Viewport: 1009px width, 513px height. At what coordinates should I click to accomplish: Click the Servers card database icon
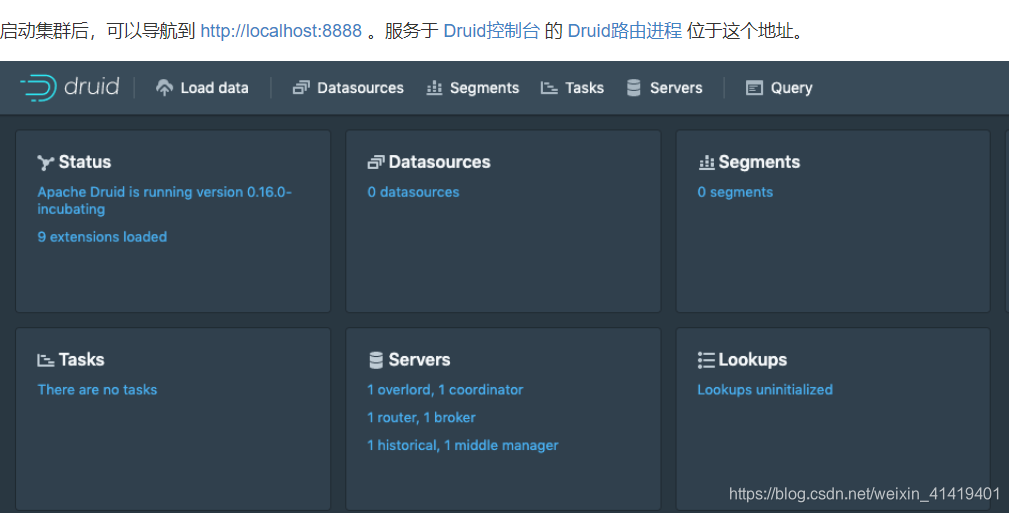(x=376, y=360)
